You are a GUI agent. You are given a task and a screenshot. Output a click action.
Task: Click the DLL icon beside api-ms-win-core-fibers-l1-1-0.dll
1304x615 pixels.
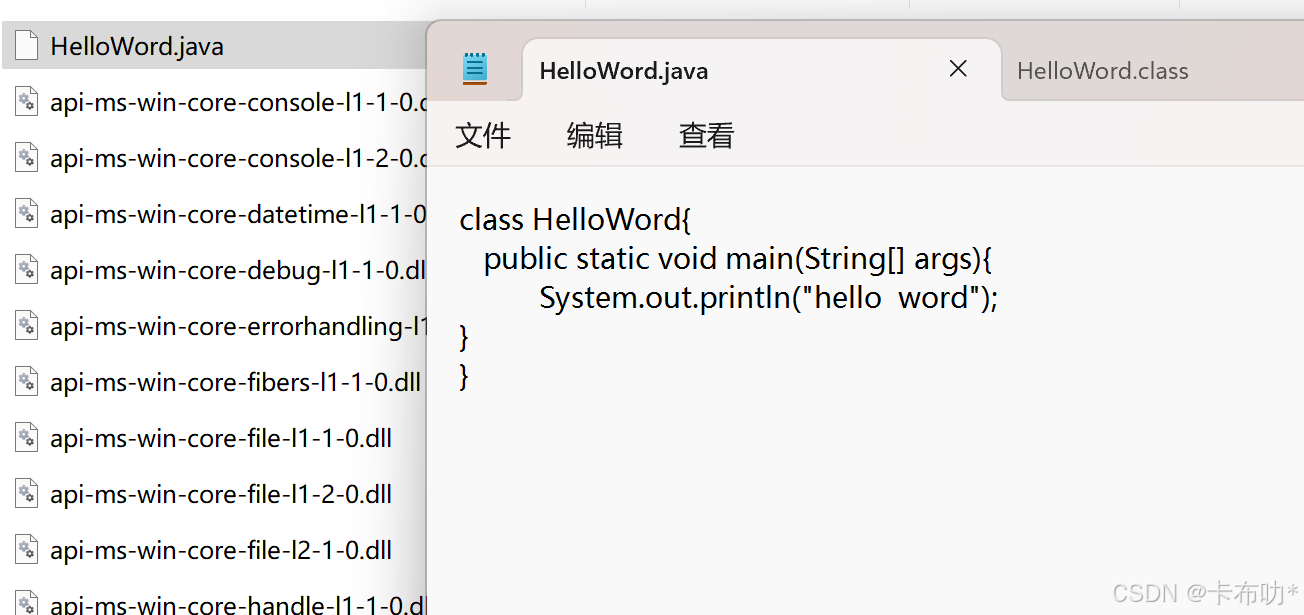[26, 381]
